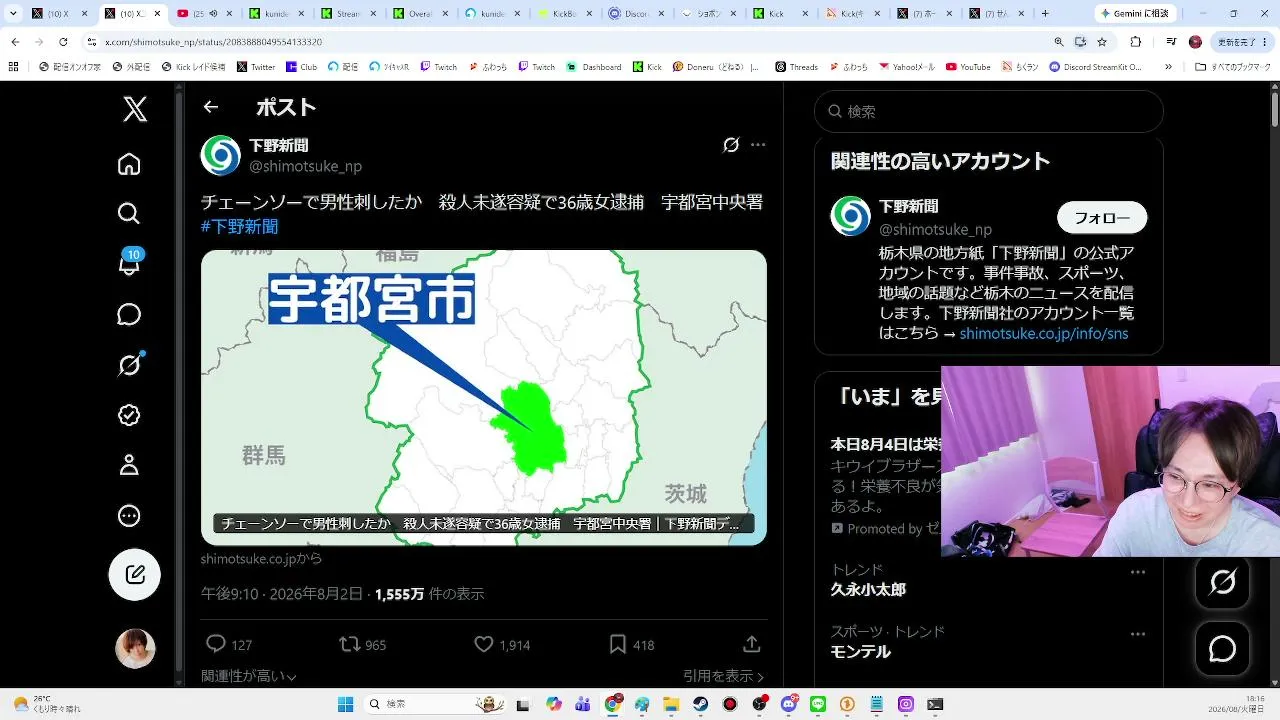The height and width of the screenshot is (720, 1280).
Task: Open Discord from the taskbar
Action: [789, 704]
